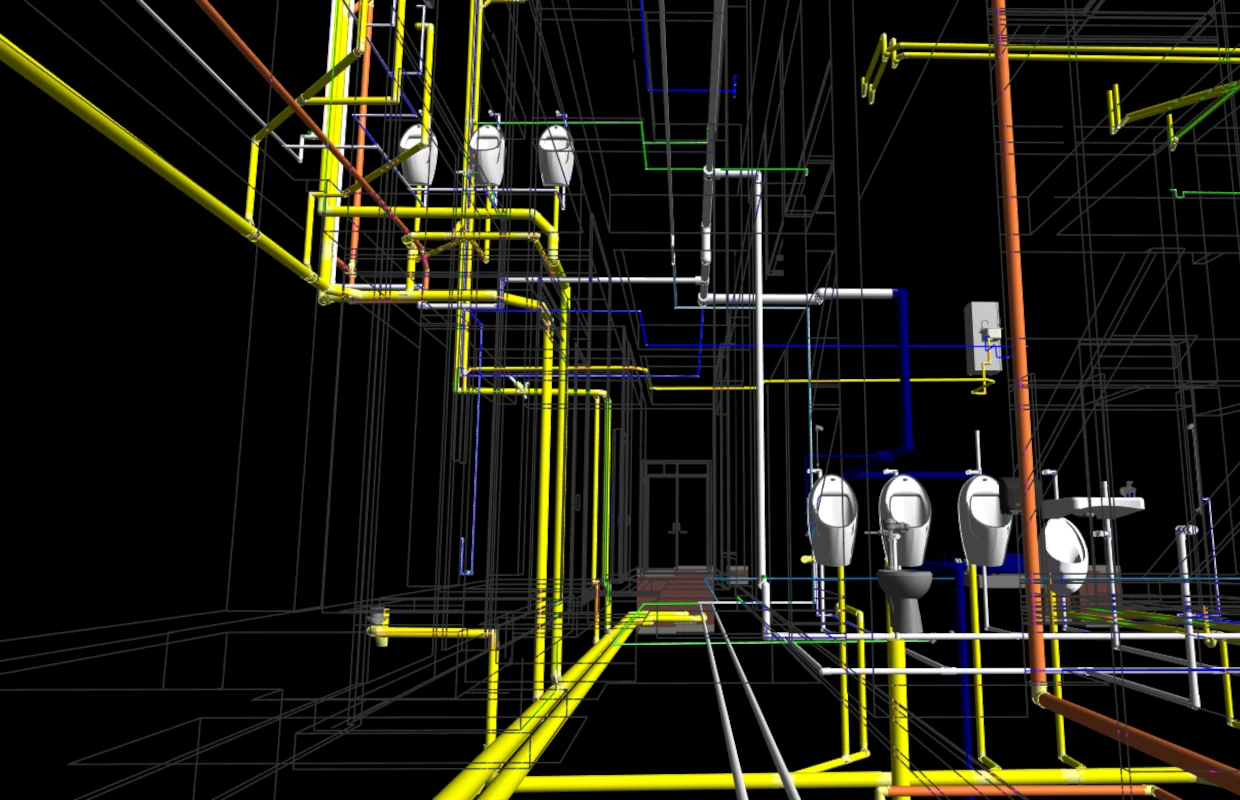1240x800 pixels.
Task: Select the short yellow pipe with floor drain
Action: 430,632
